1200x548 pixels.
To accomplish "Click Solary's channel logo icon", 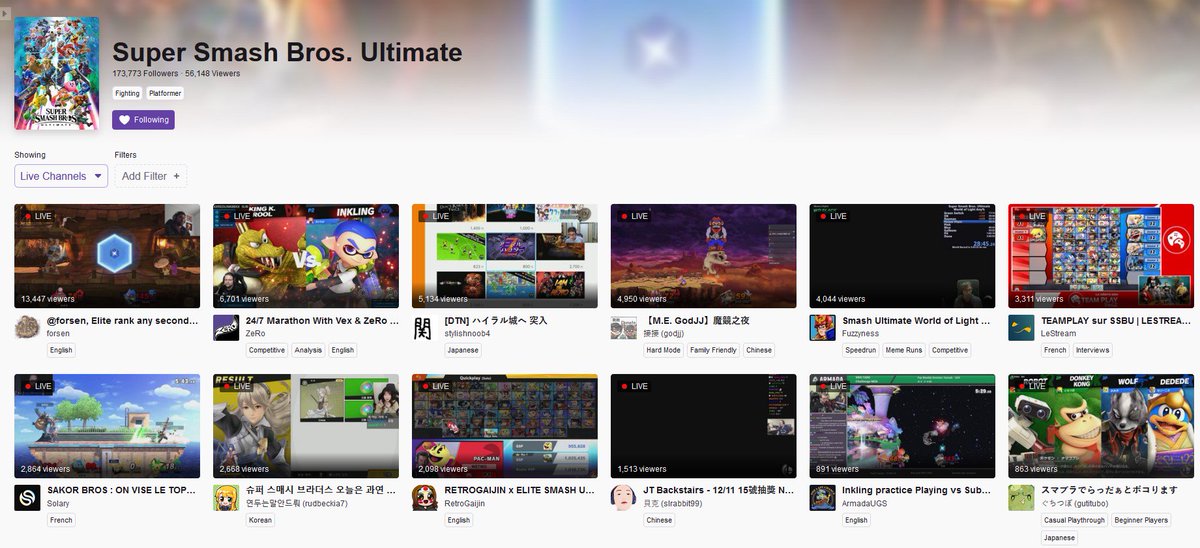I will coord(27,498).
